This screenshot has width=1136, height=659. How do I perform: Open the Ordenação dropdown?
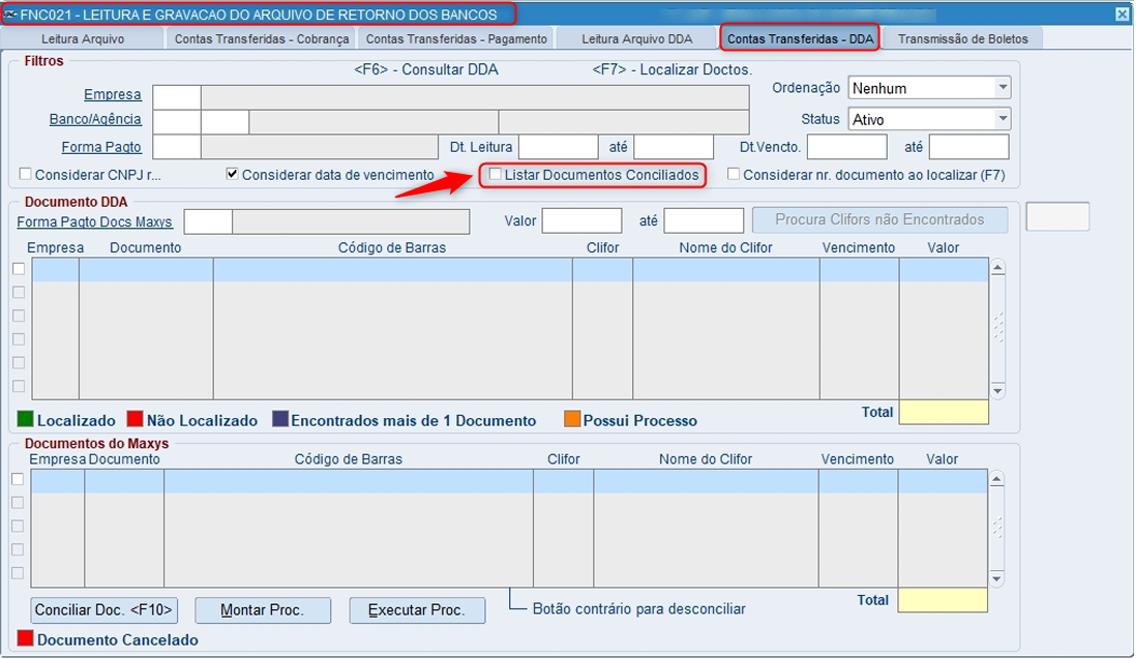pos(1003,88)
